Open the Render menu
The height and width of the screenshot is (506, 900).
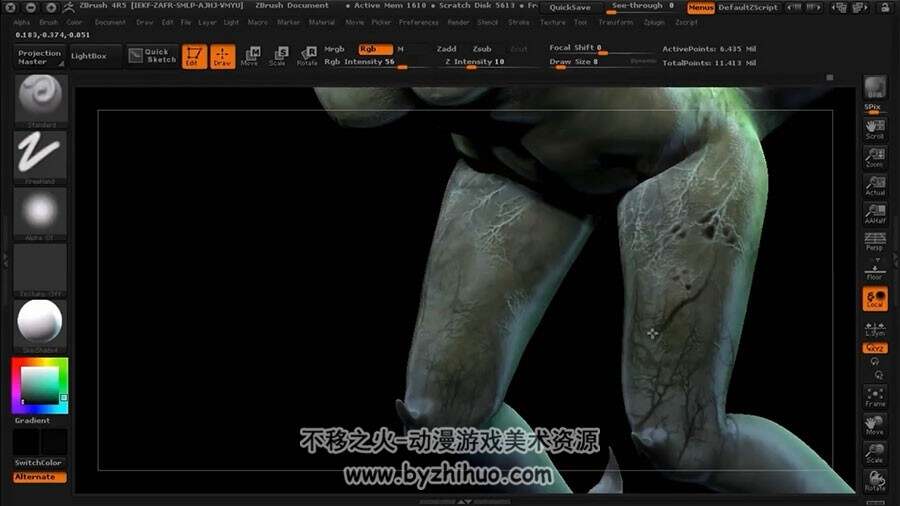(459, 22)
